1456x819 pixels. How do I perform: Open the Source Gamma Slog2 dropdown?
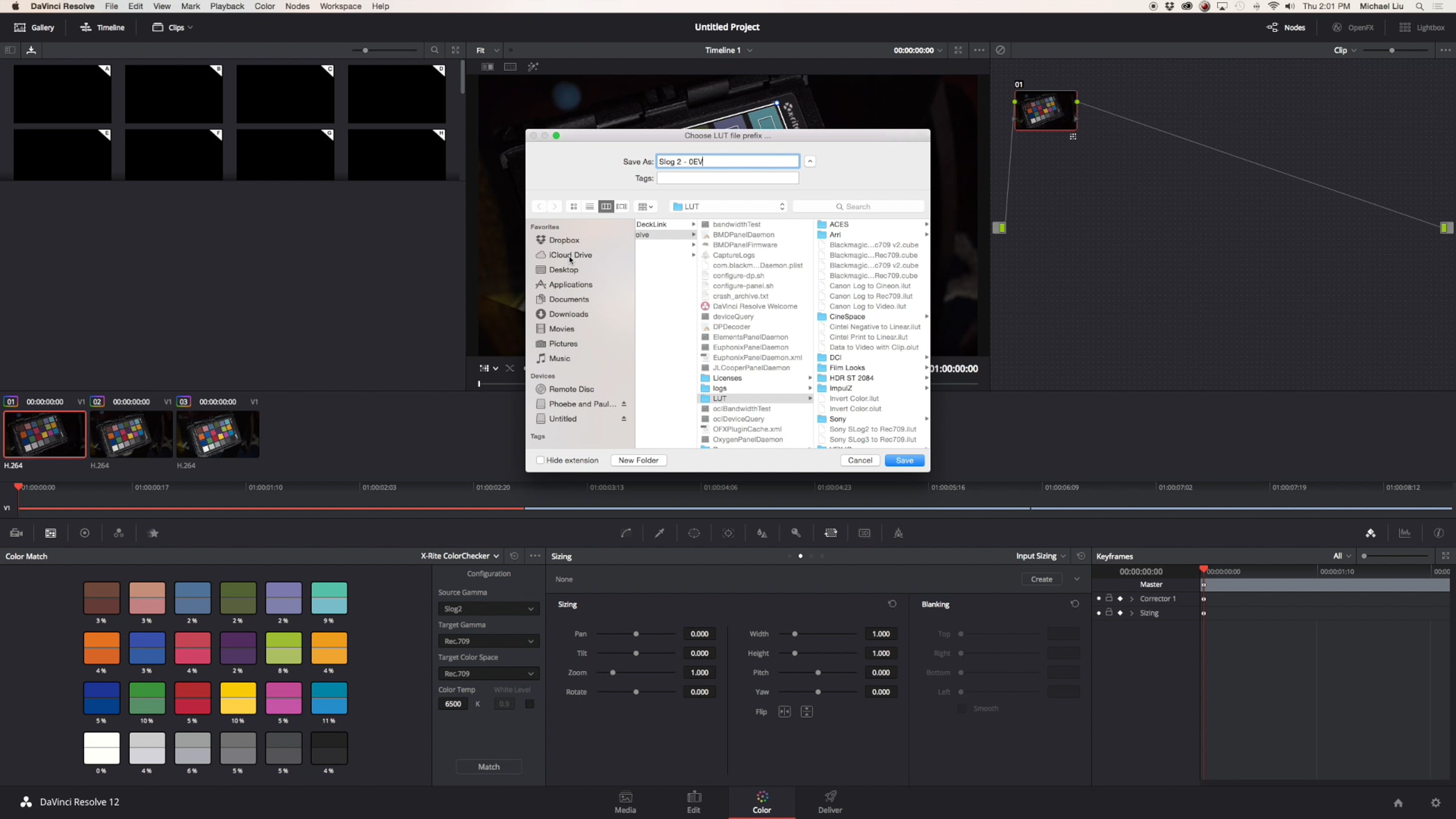pos(488,608)
